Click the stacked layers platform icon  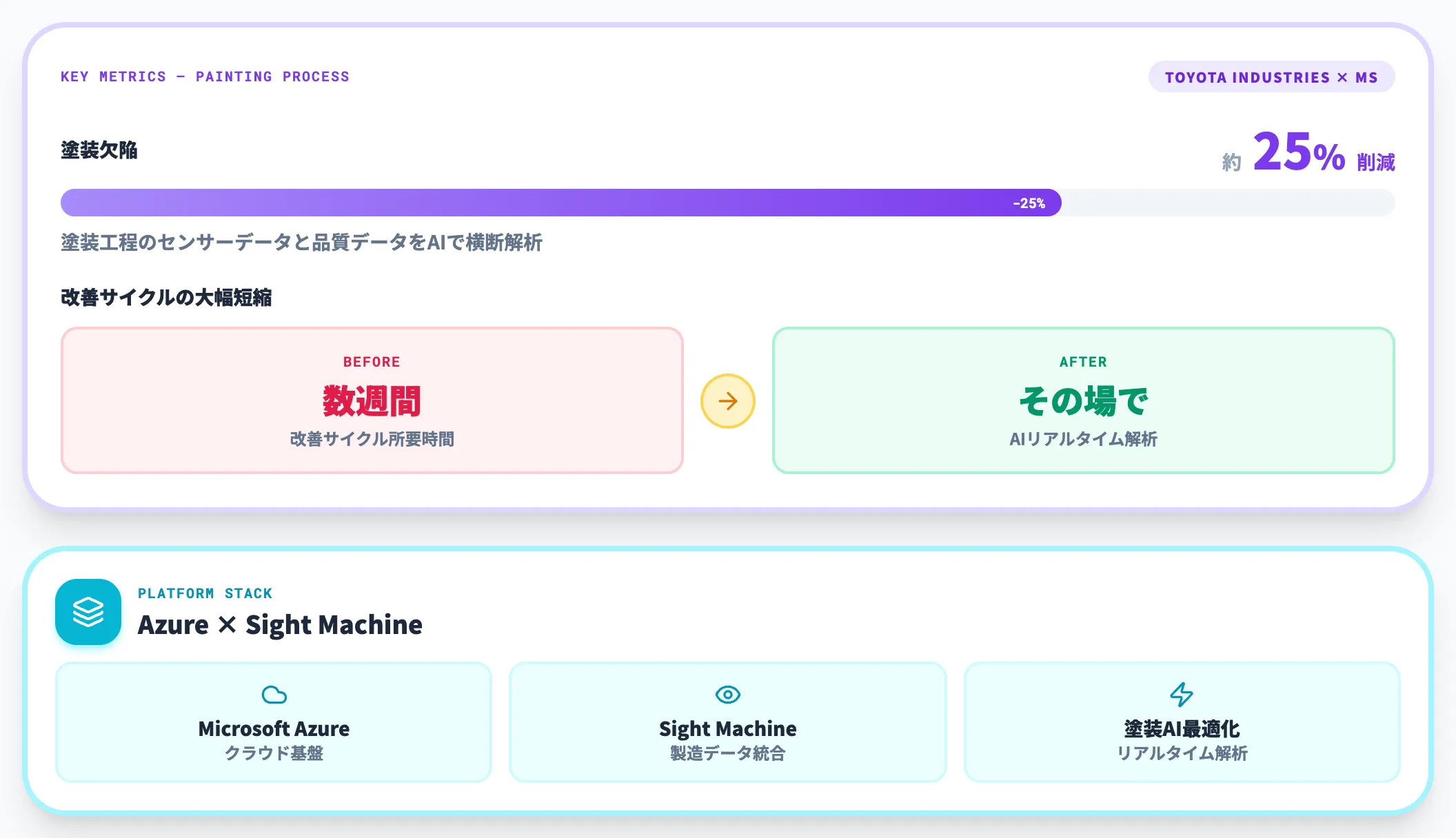[88, 612]
